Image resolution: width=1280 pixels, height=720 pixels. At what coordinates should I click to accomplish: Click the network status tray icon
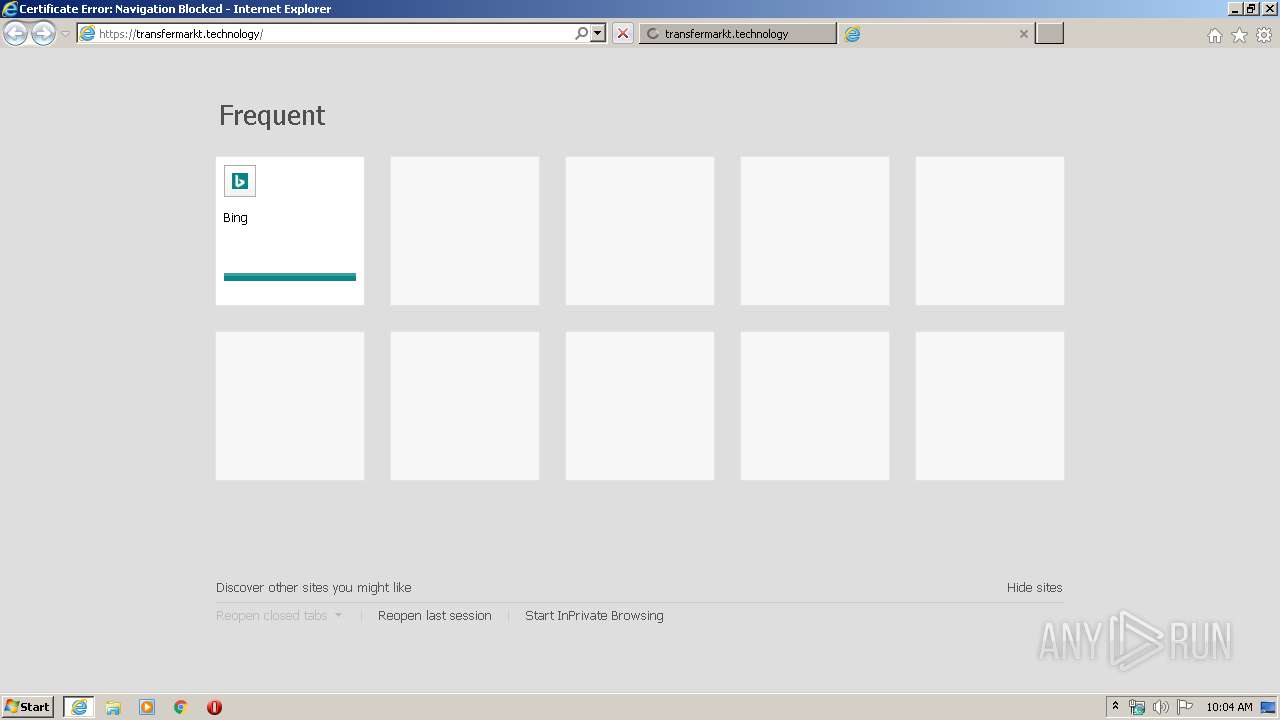click(1137, 707)
